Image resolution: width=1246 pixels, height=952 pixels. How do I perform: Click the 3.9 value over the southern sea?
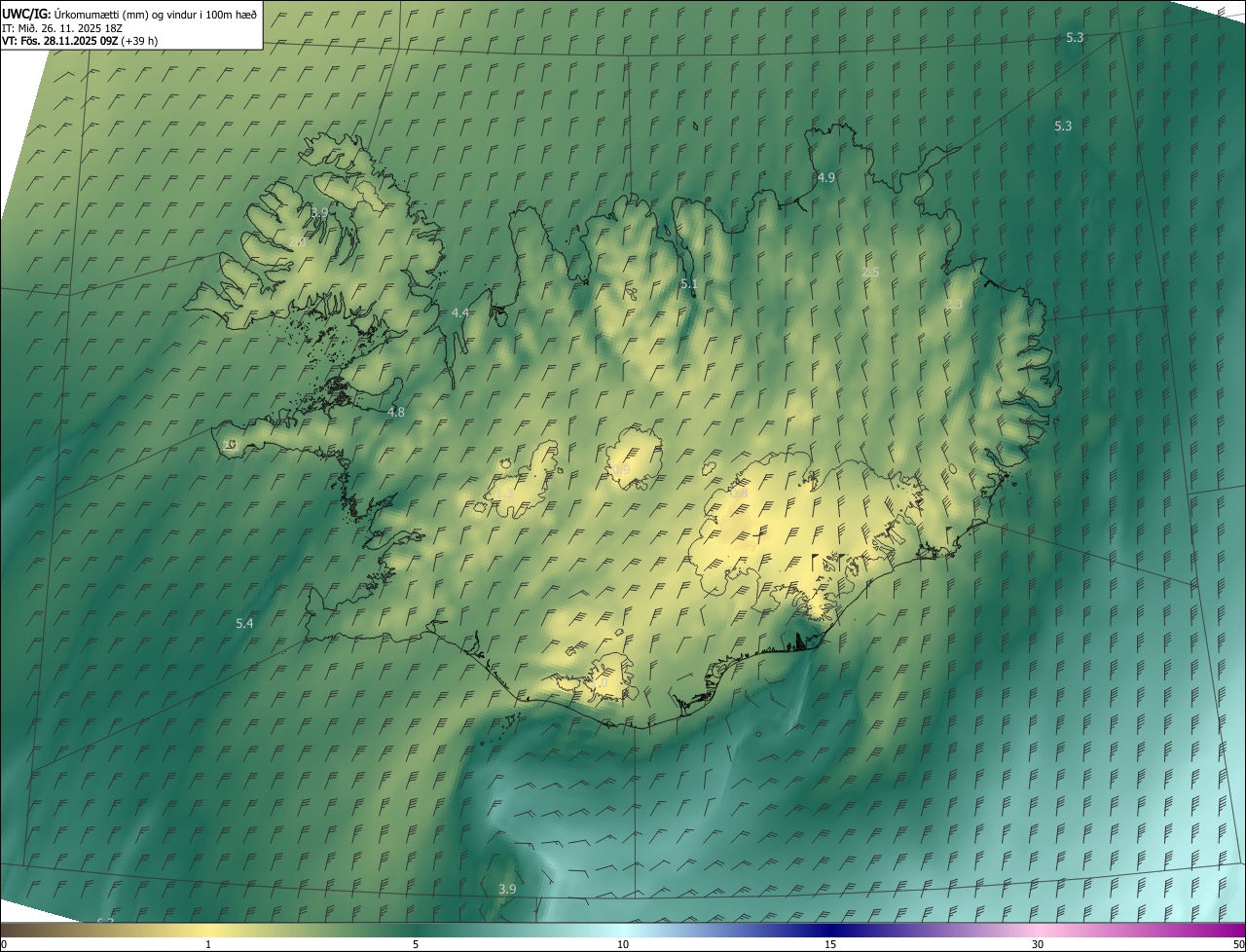tap(507, 889)
